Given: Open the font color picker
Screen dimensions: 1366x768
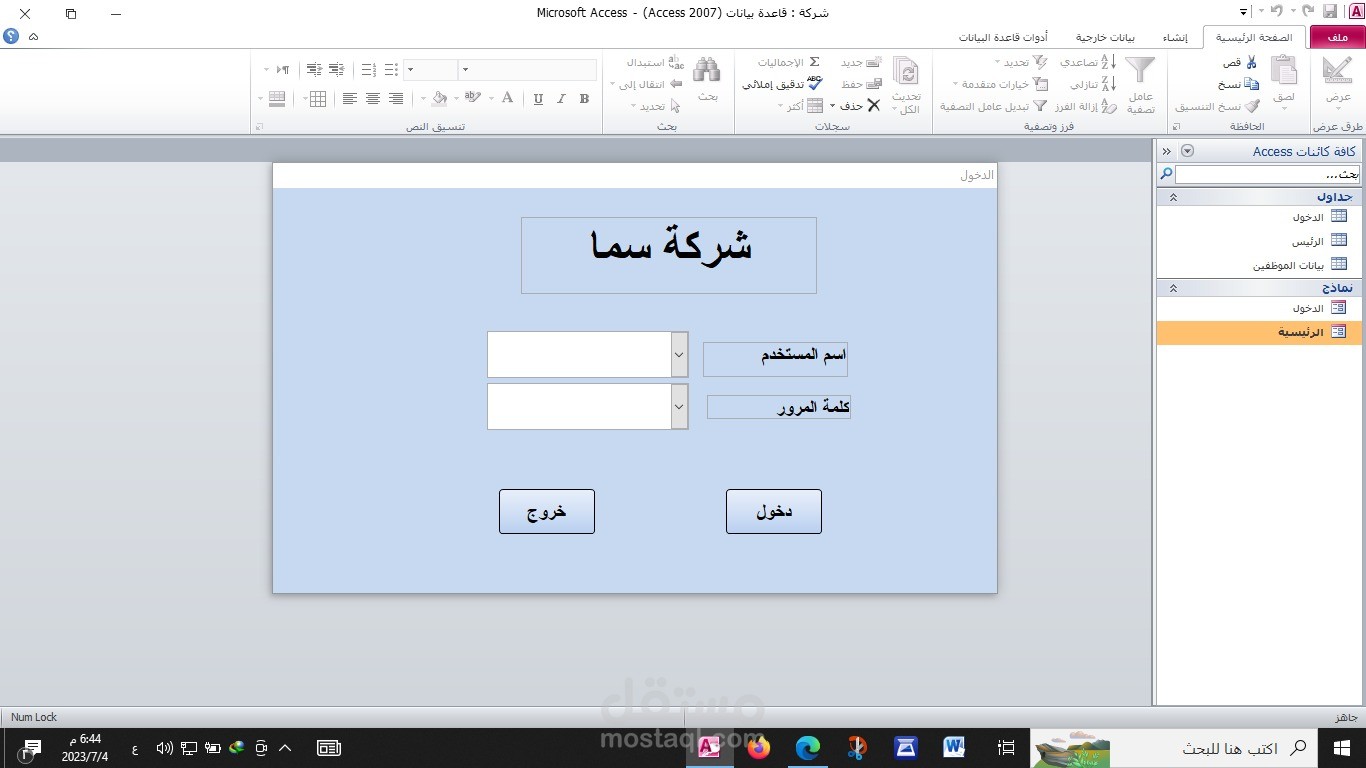Looking at the screenshot, I should tap(507, 98).
